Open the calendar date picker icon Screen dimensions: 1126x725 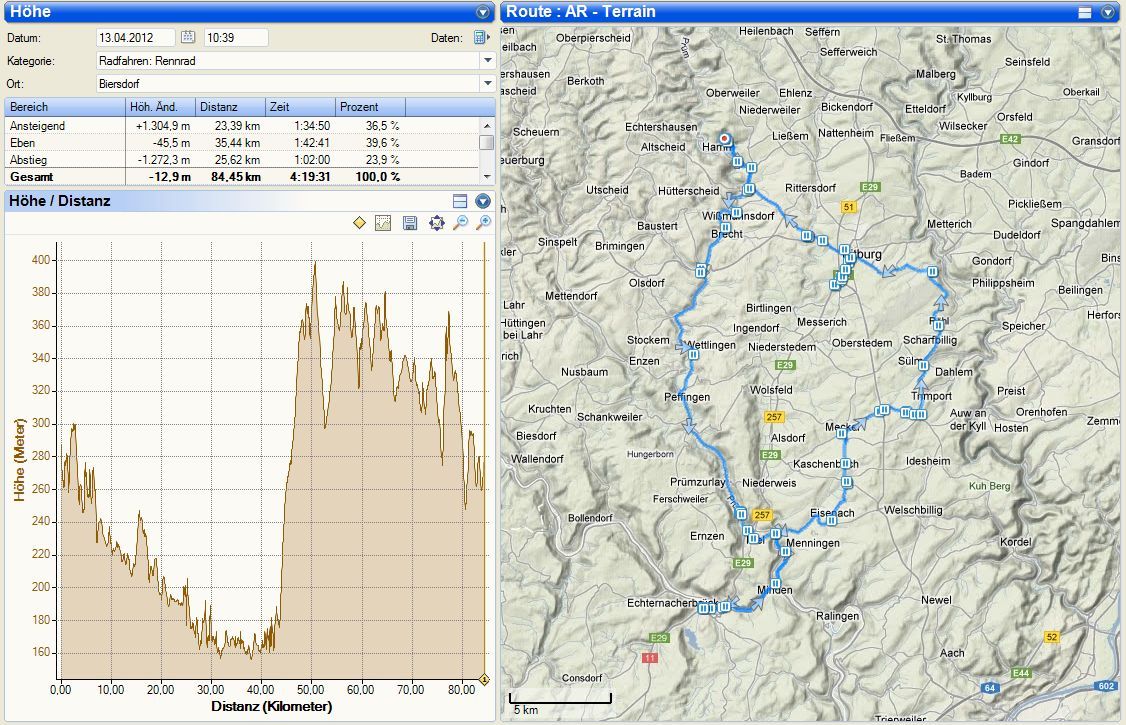tap(187, 37)
